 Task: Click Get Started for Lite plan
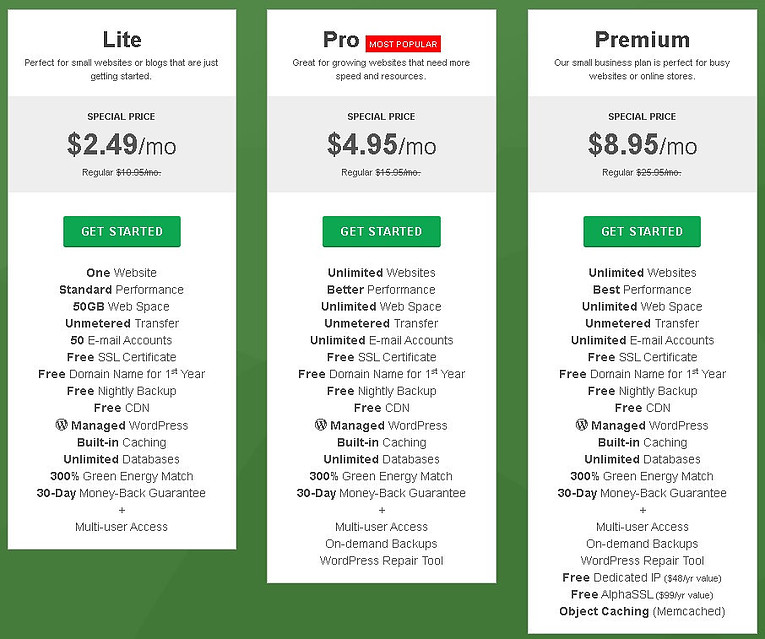(122, 231)
